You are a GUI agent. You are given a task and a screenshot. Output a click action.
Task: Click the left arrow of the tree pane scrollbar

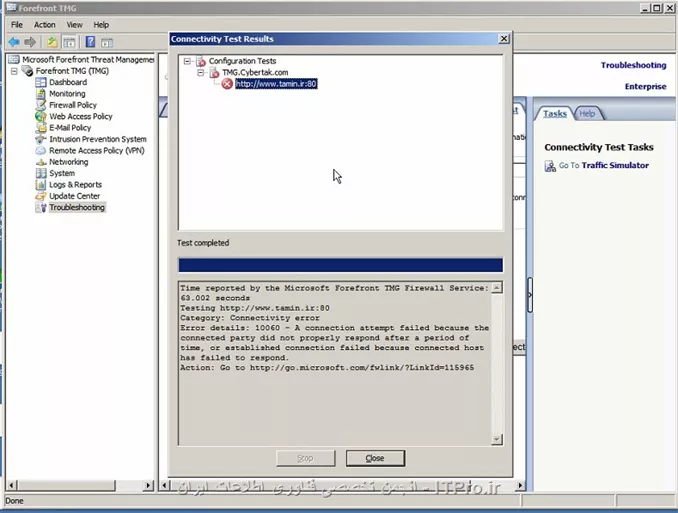tap(11, 485)
